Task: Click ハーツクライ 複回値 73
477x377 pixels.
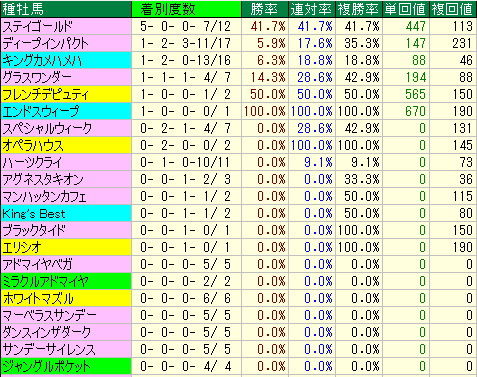Action: (x=466, y=162)
